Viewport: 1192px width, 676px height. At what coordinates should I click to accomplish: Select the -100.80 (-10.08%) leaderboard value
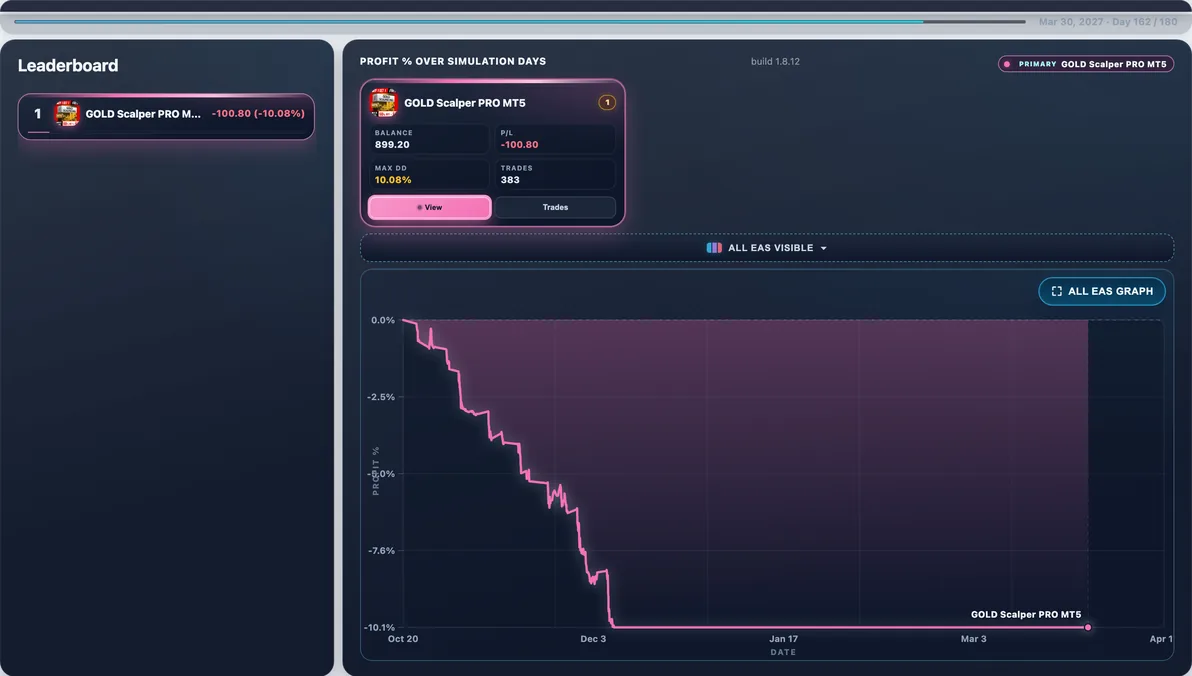click(258, 113)
